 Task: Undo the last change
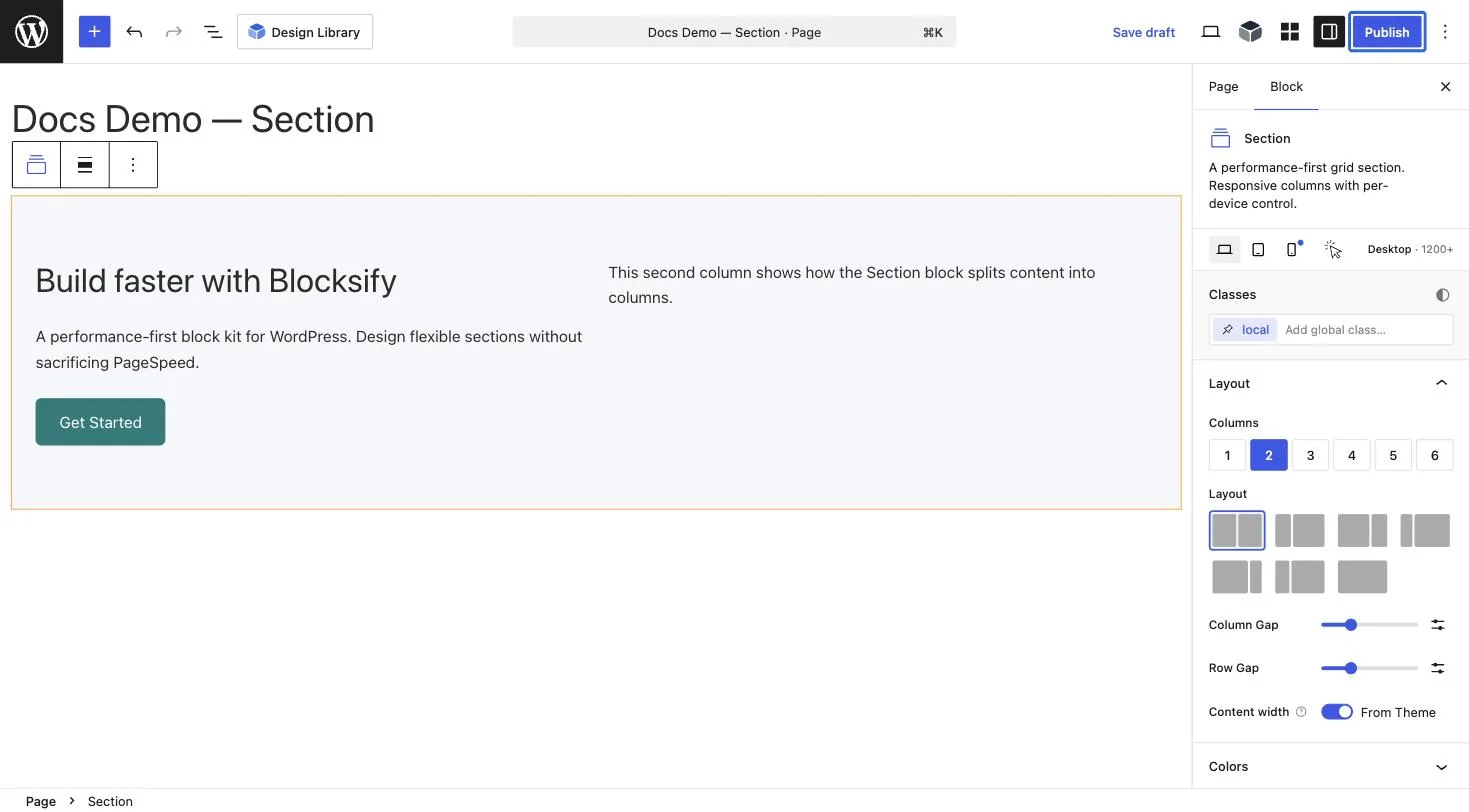click(x=134, y=32)
